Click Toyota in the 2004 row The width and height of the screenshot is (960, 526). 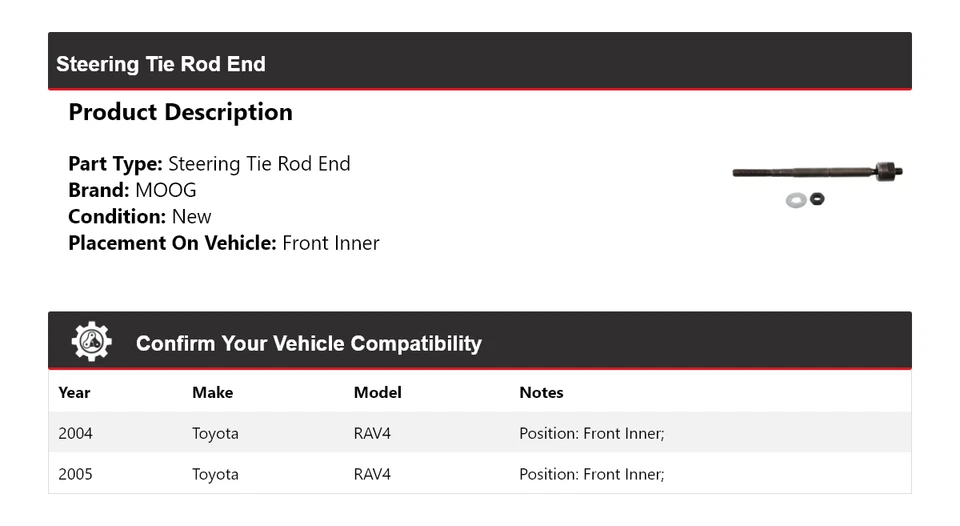click(215, 433)
